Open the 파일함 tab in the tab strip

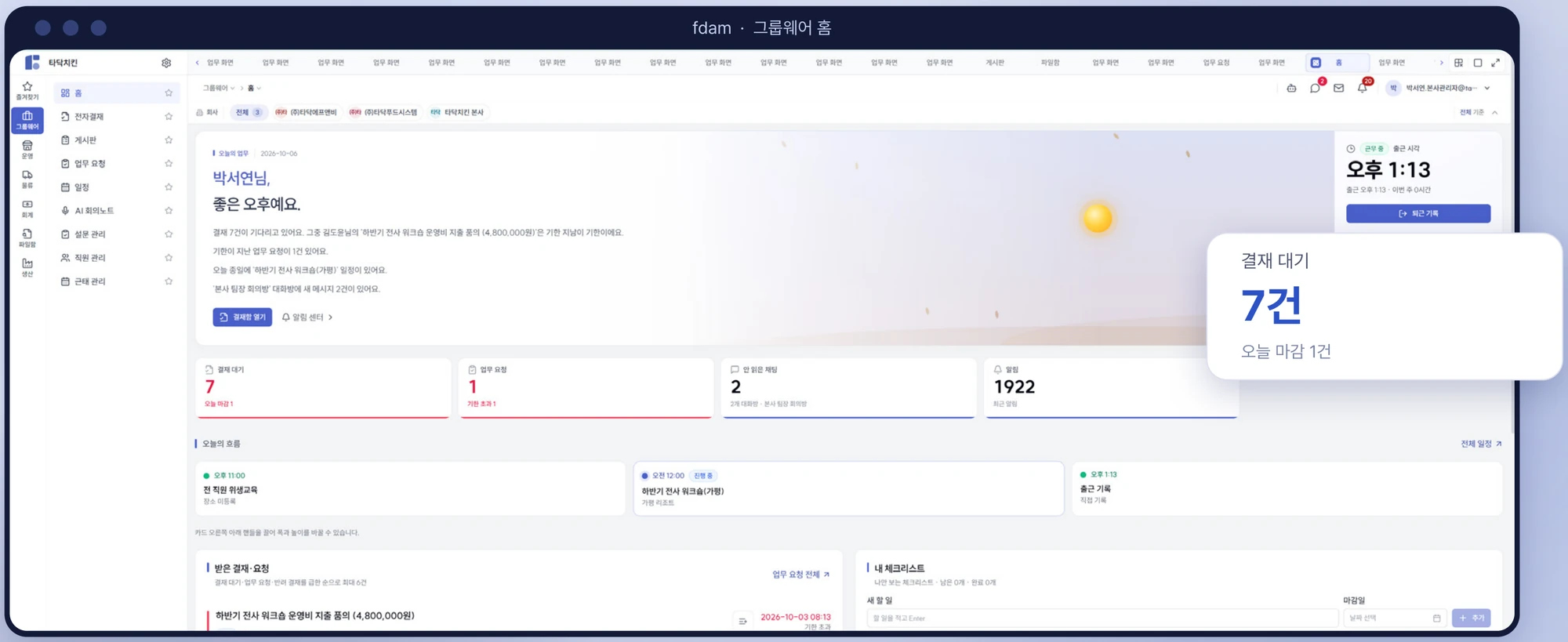1050,63
